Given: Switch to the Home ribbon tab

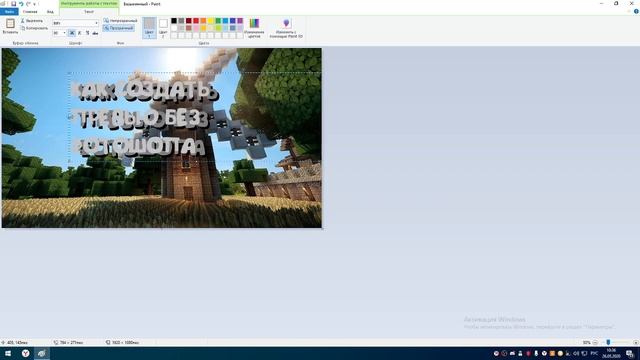Looking at the screenshot, I should 30,11.
